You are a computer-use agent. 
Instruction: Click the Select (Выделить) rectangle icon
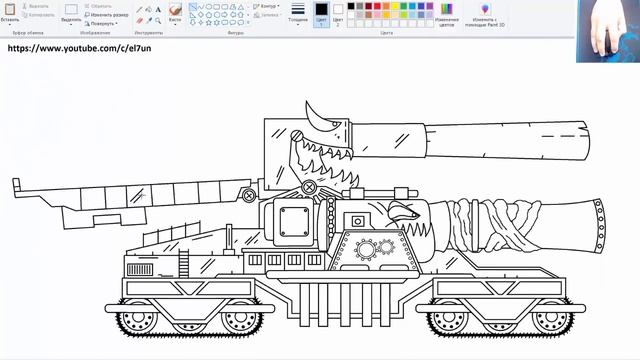click(71, 9)
